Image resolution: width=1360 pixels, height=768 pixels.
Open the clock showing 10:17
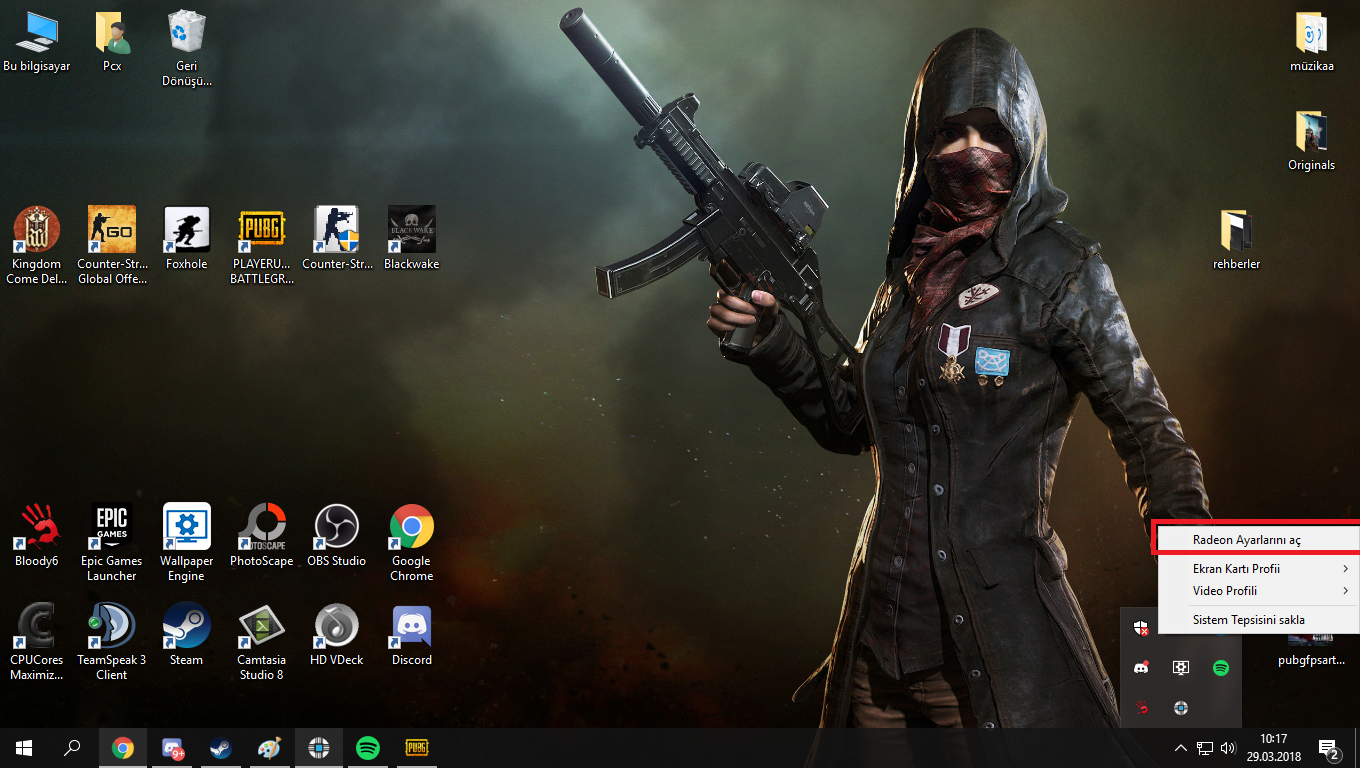(1273, 748)
